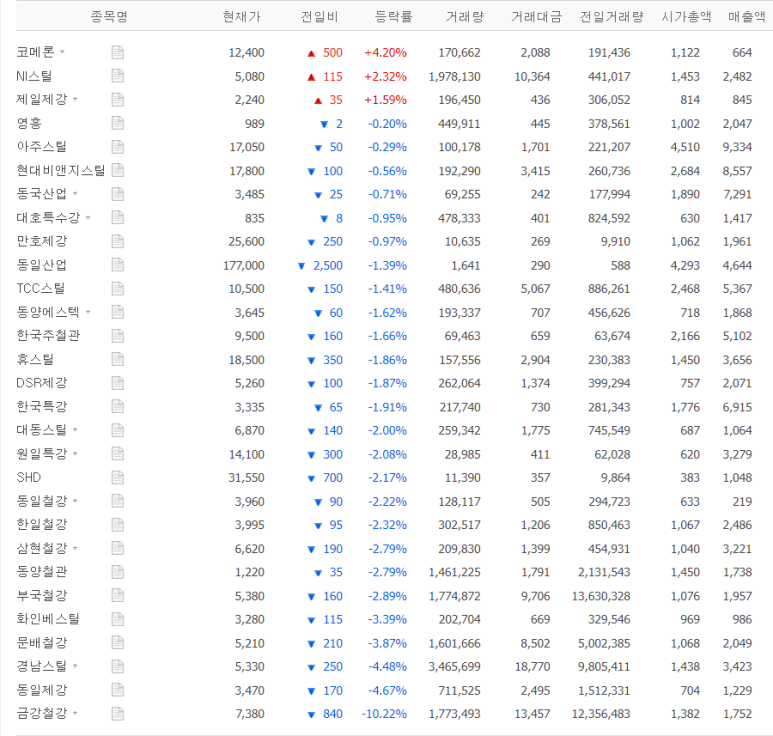Open the 동양철관 stock link
The image size is (773, 736).
tap(41, 572)
